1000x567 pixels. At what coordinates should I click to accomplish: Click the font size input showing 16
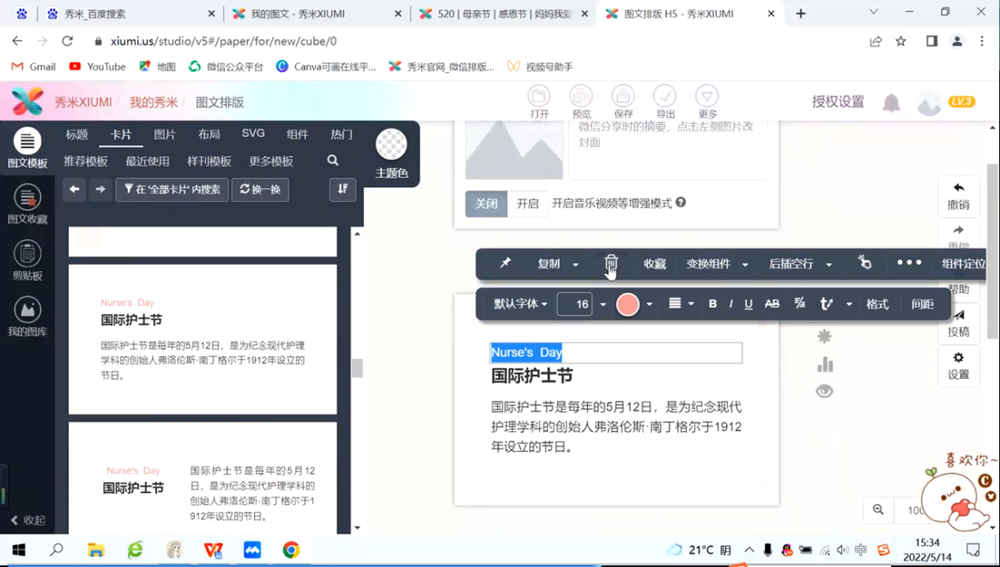575,304
